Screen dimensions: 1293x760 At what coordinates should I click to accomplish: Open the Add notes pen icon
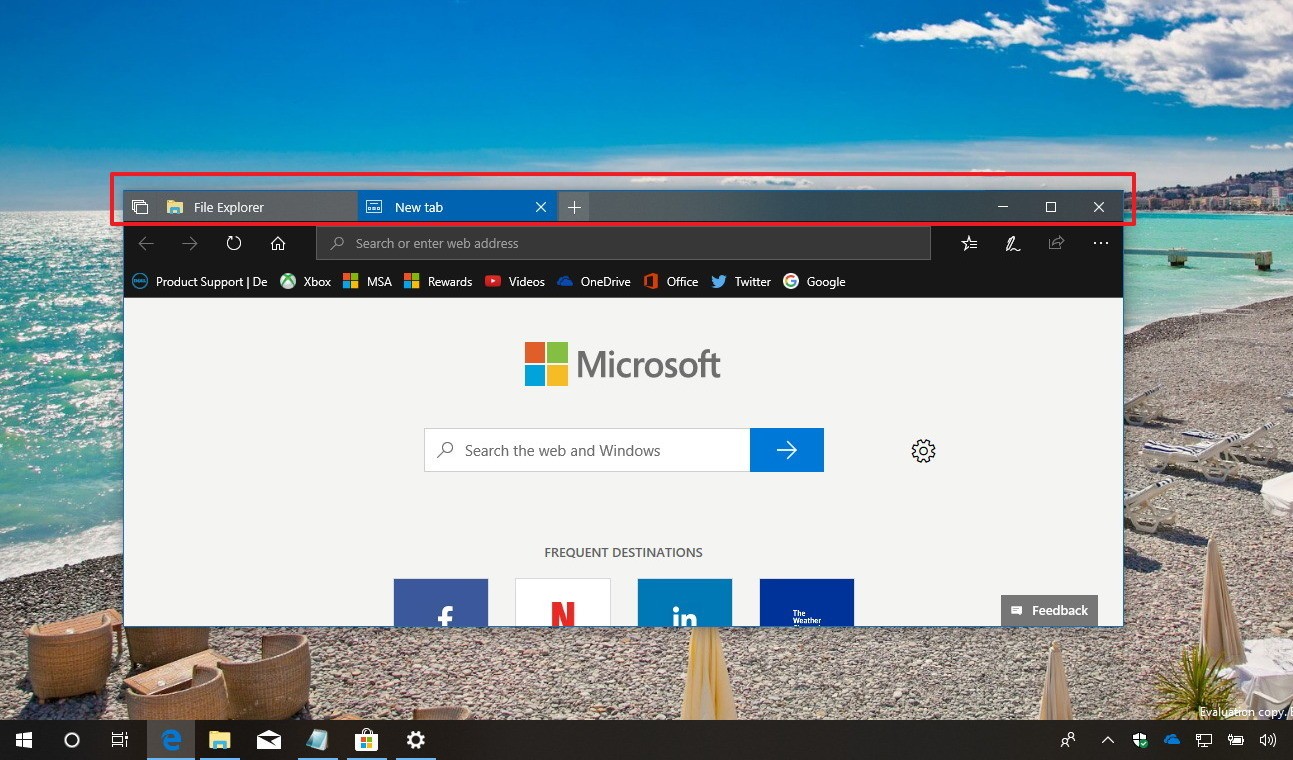(x=1013, y=243)
